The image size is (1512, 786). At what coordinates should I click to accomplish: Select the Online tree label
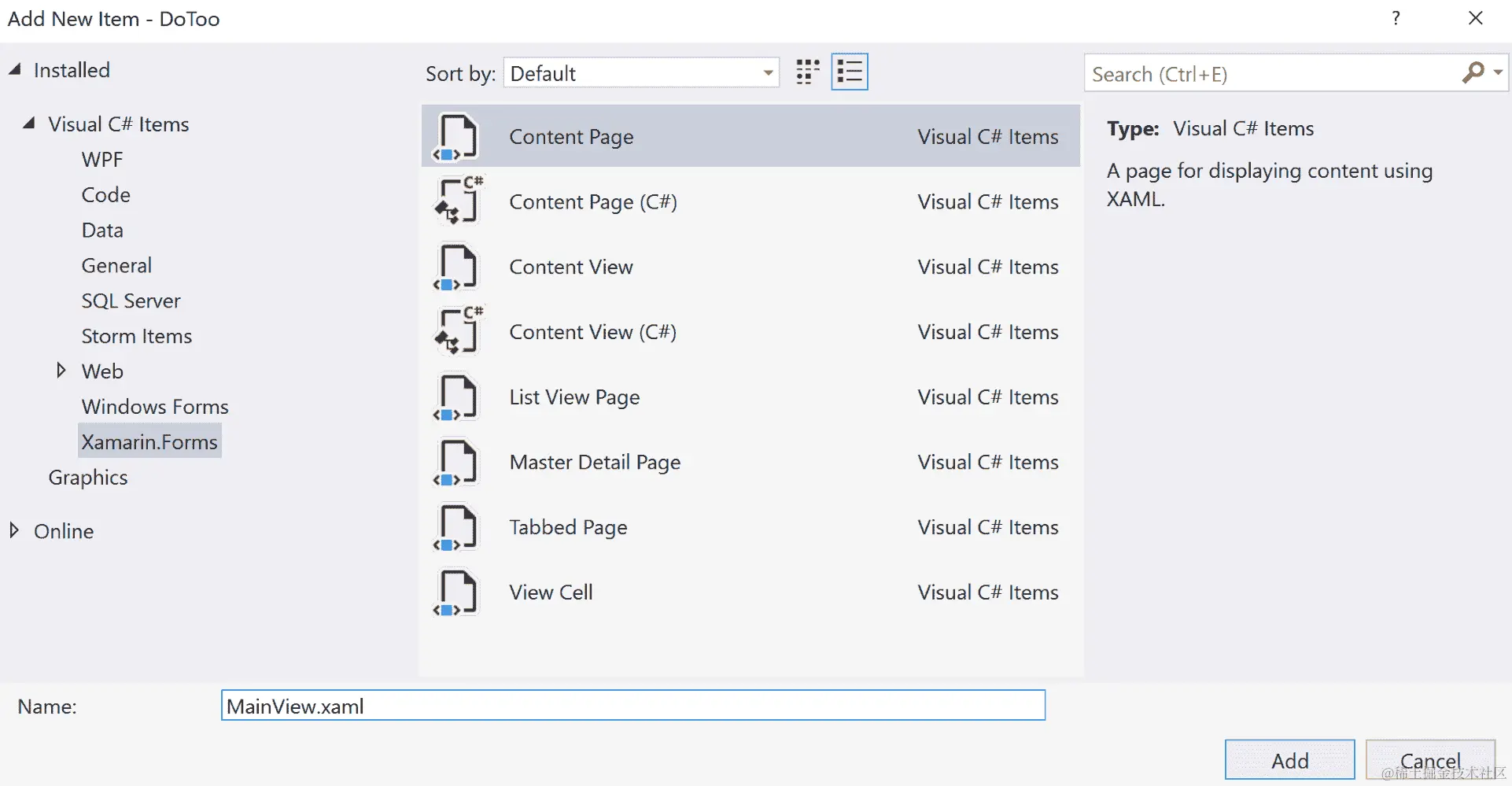64,531
